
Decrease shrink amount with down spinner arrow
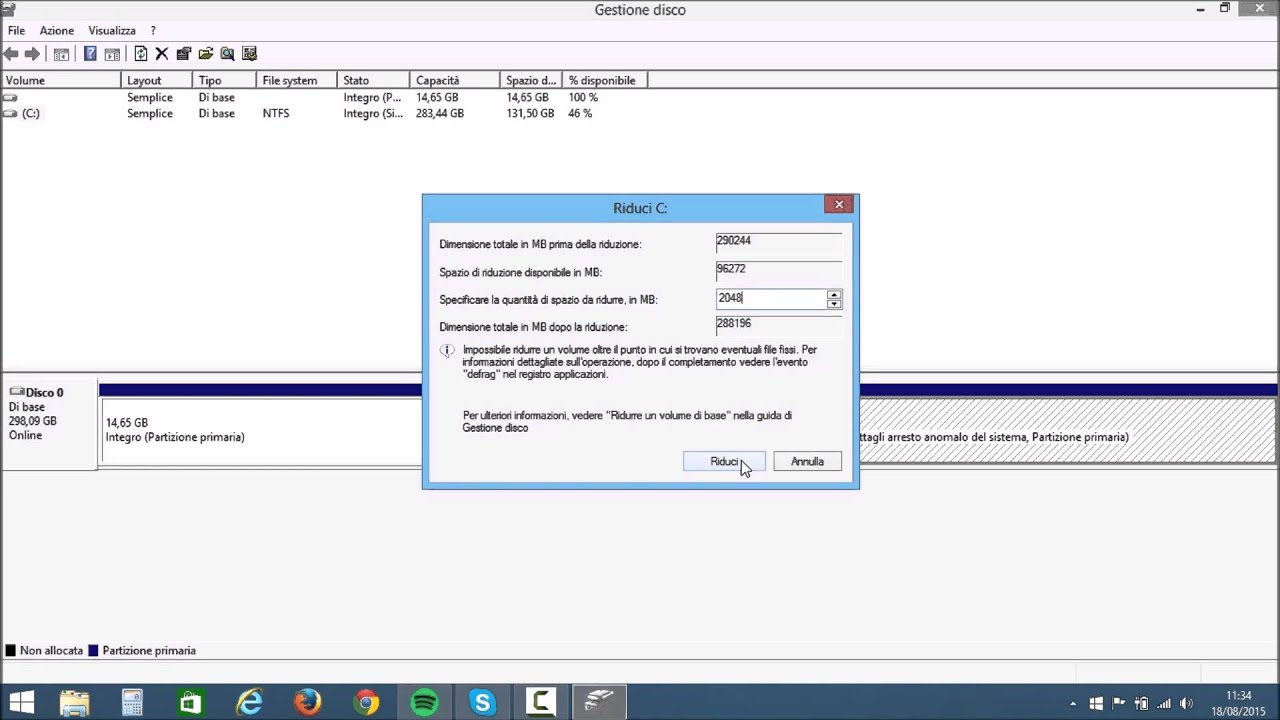click(x=834, y=303)
